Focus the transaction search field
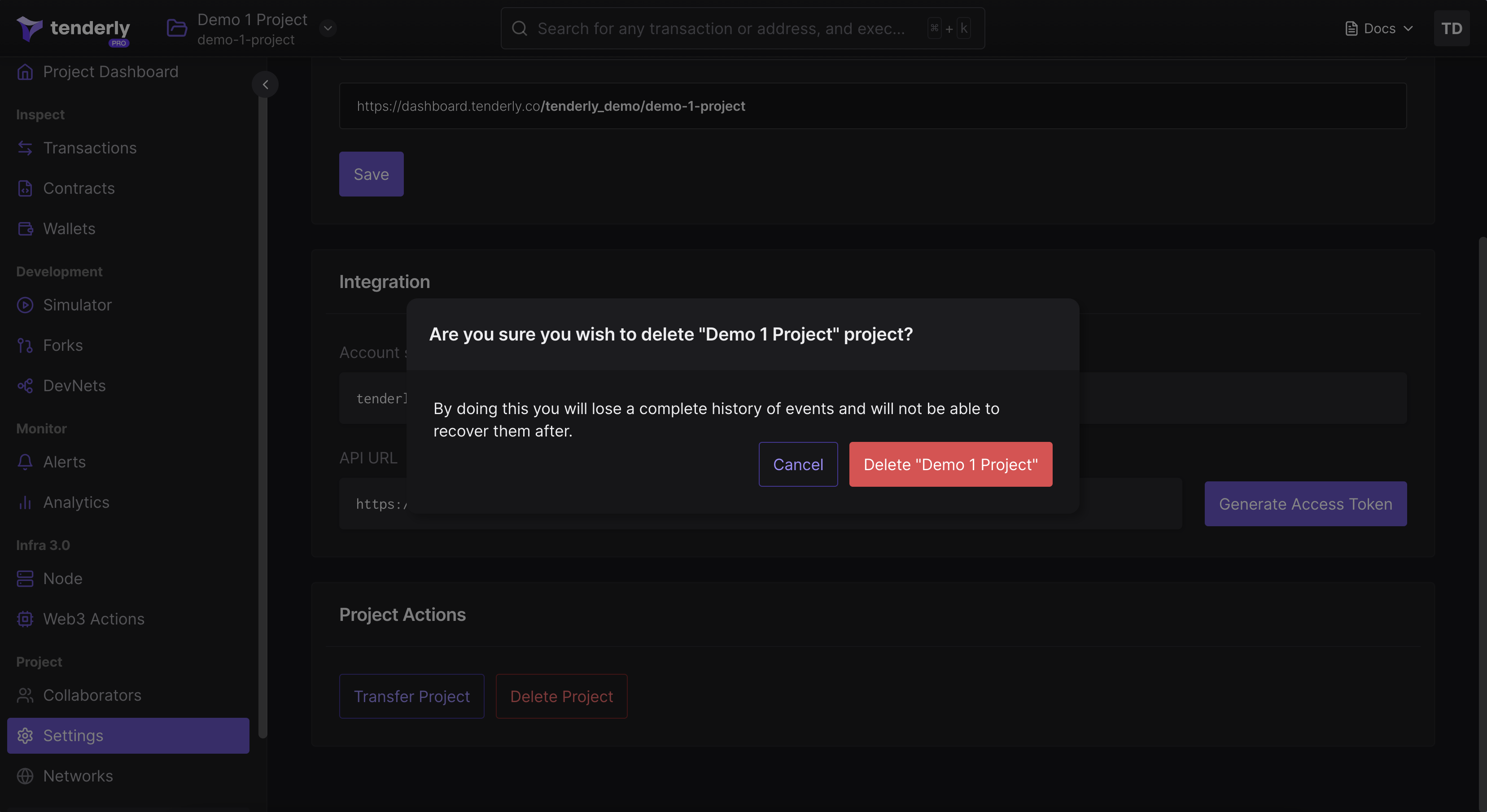1487x812 pixels. pos(742,28)
